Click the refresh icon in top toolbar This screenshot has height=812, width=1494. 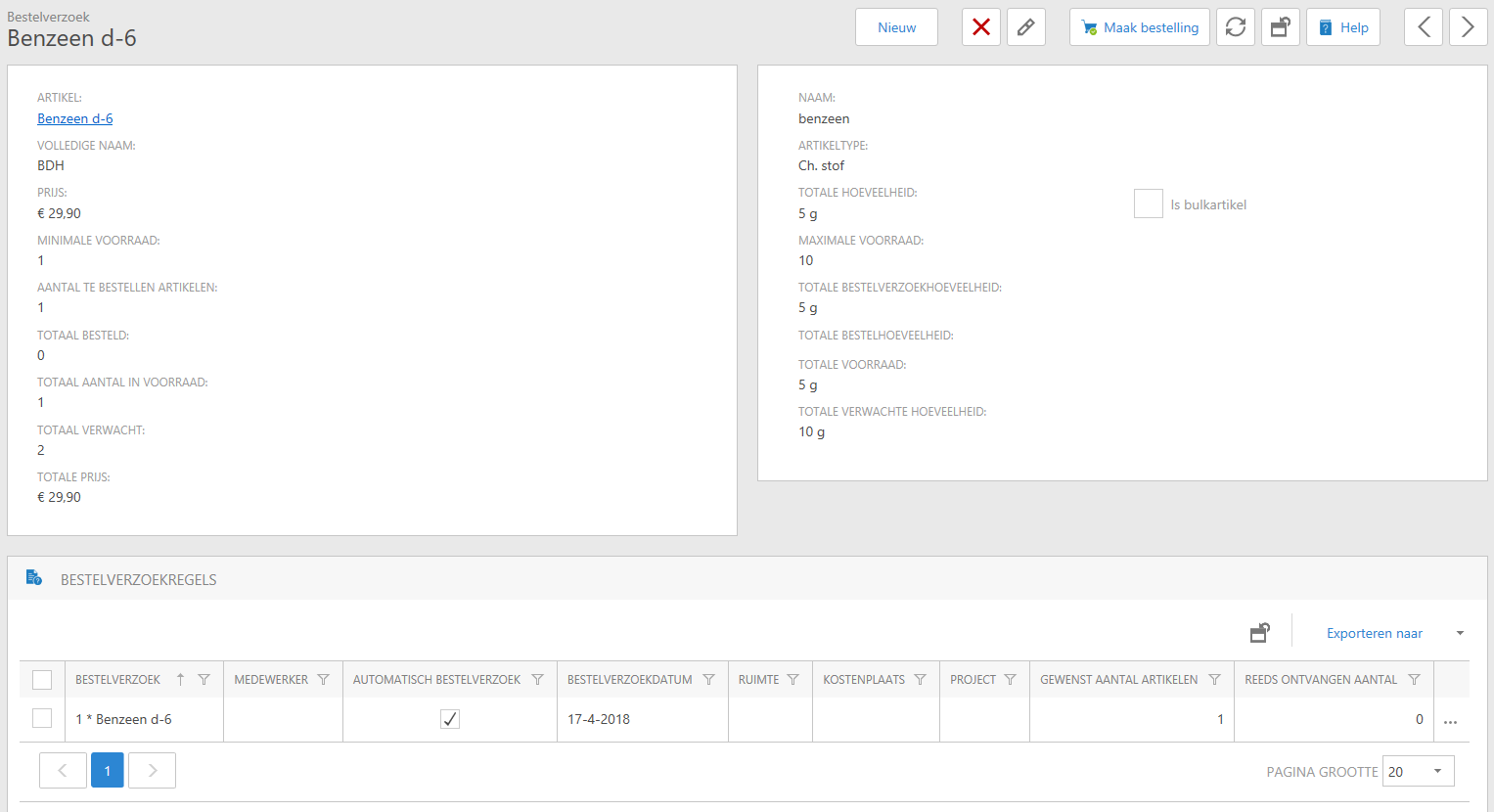pyautogui.click(x=1236, y=27)
